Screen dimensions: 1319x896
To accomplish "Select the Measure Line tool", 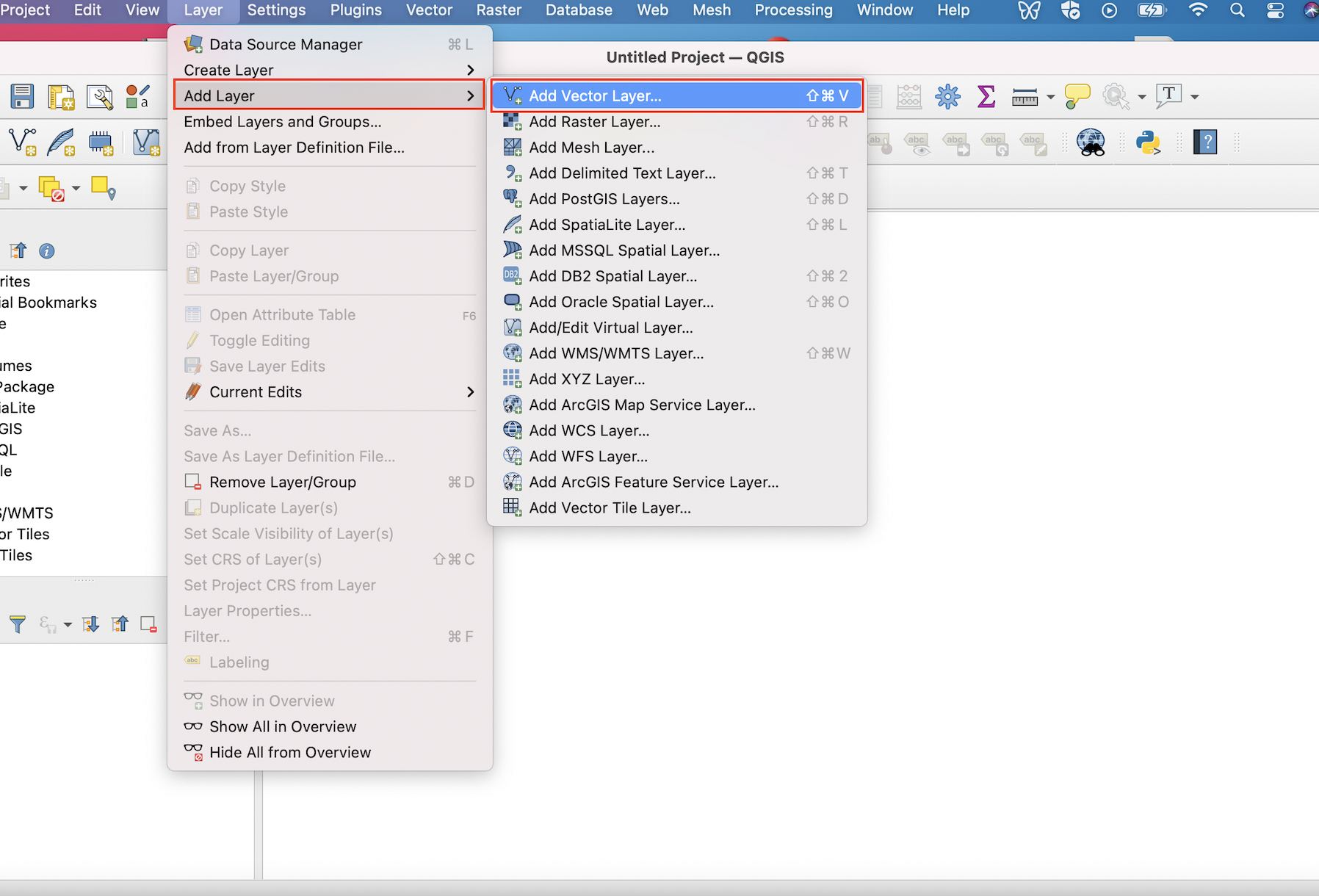I will [x=1025, y=96].
